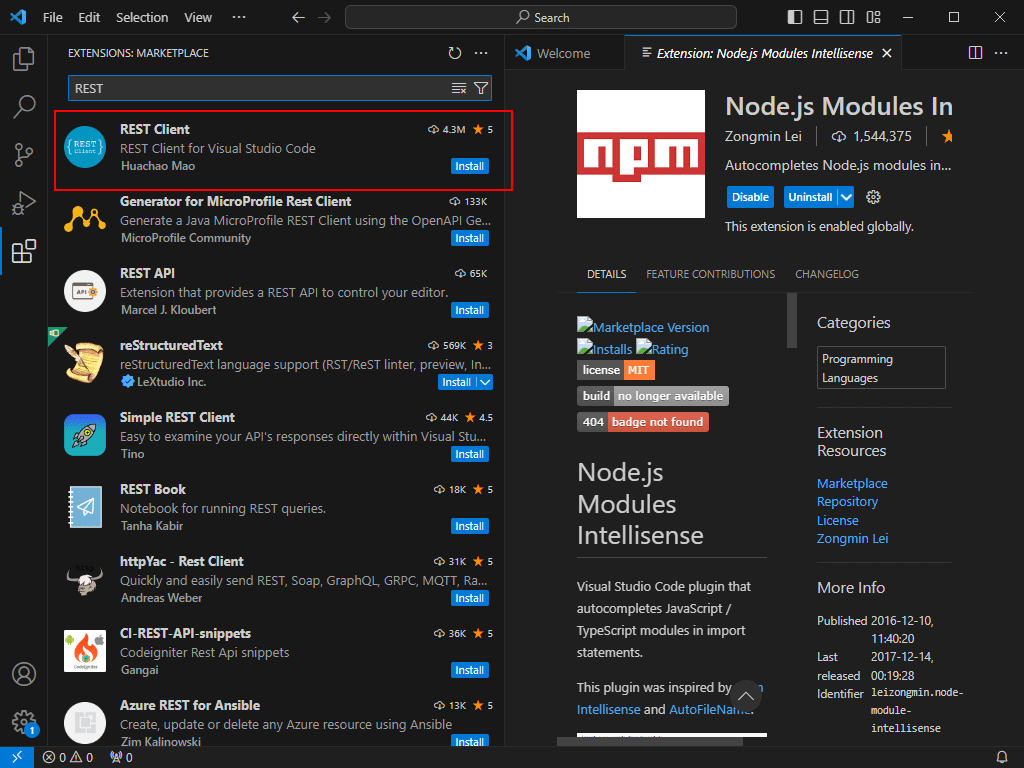
Task: Select the Details tab
Action: (x=607, y=274)
